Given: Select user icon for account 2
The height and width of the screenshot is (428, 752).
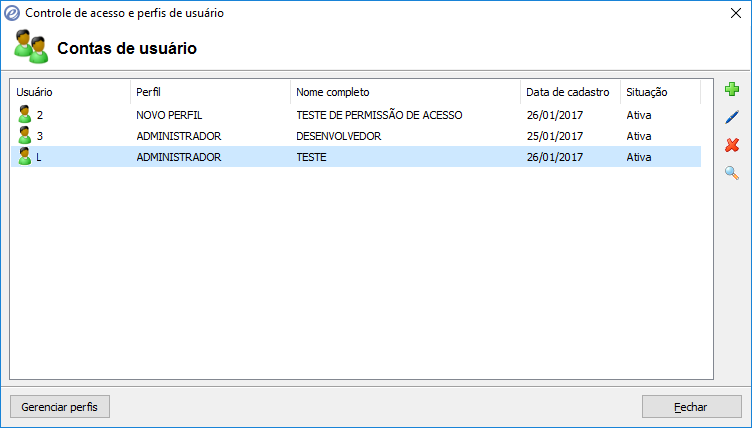Looking at the screenshot, I should pyautogui.click(x=25, y=115).
